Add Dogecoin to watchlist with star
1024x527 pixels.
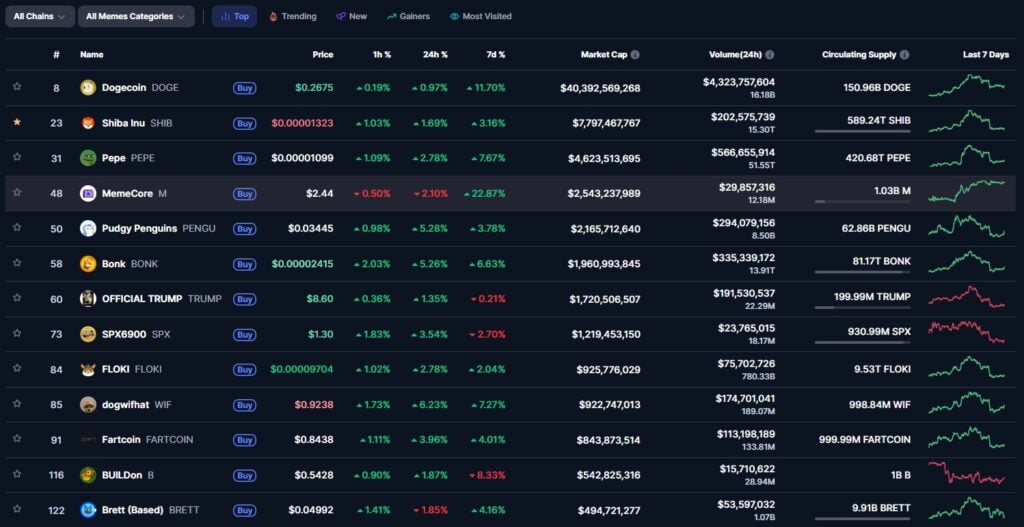17,86
